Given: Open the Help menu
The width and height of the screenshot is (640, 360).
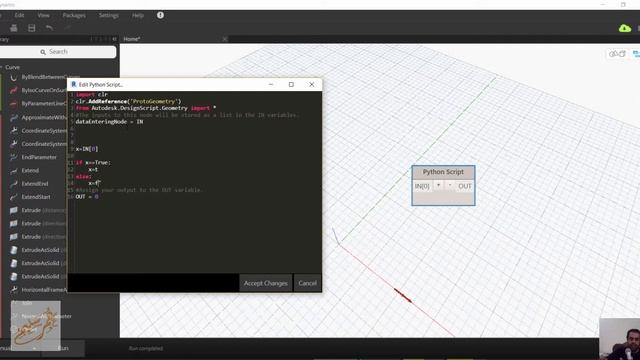Looking at the screenshot, I should pos(138,15).
